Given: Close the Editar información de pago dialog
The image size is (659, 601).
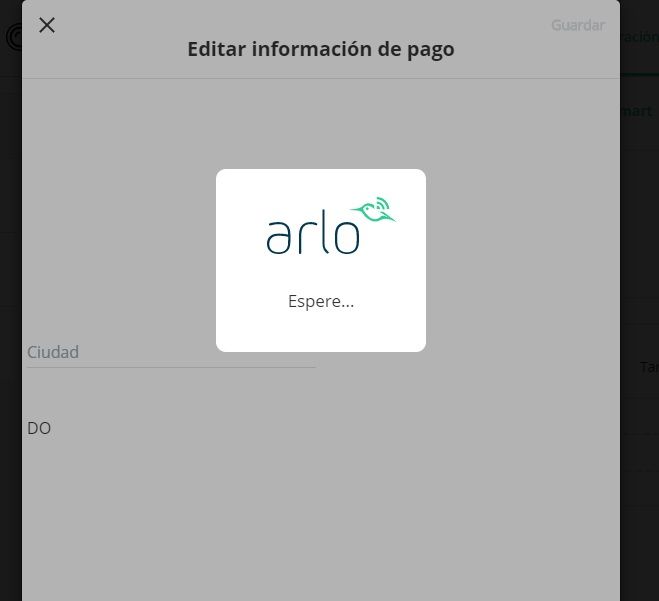Looking at the screenshot, I should click(47, 25).
